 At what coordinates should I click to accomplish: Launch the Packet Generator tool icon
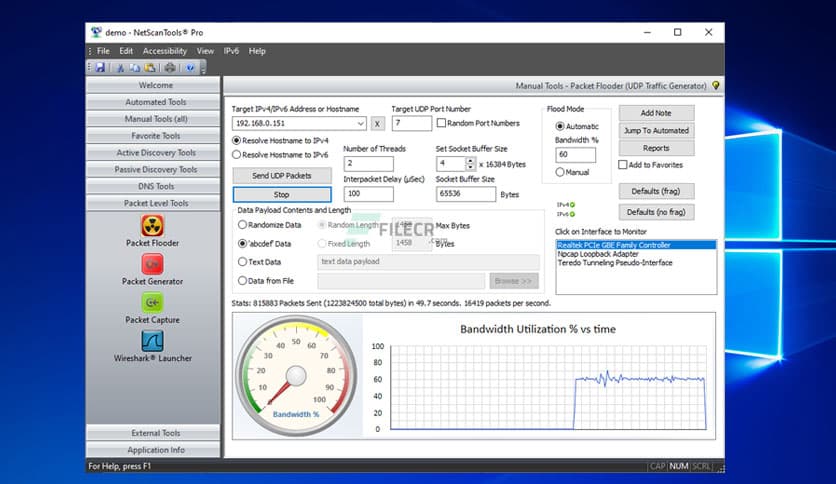[152, 264]
